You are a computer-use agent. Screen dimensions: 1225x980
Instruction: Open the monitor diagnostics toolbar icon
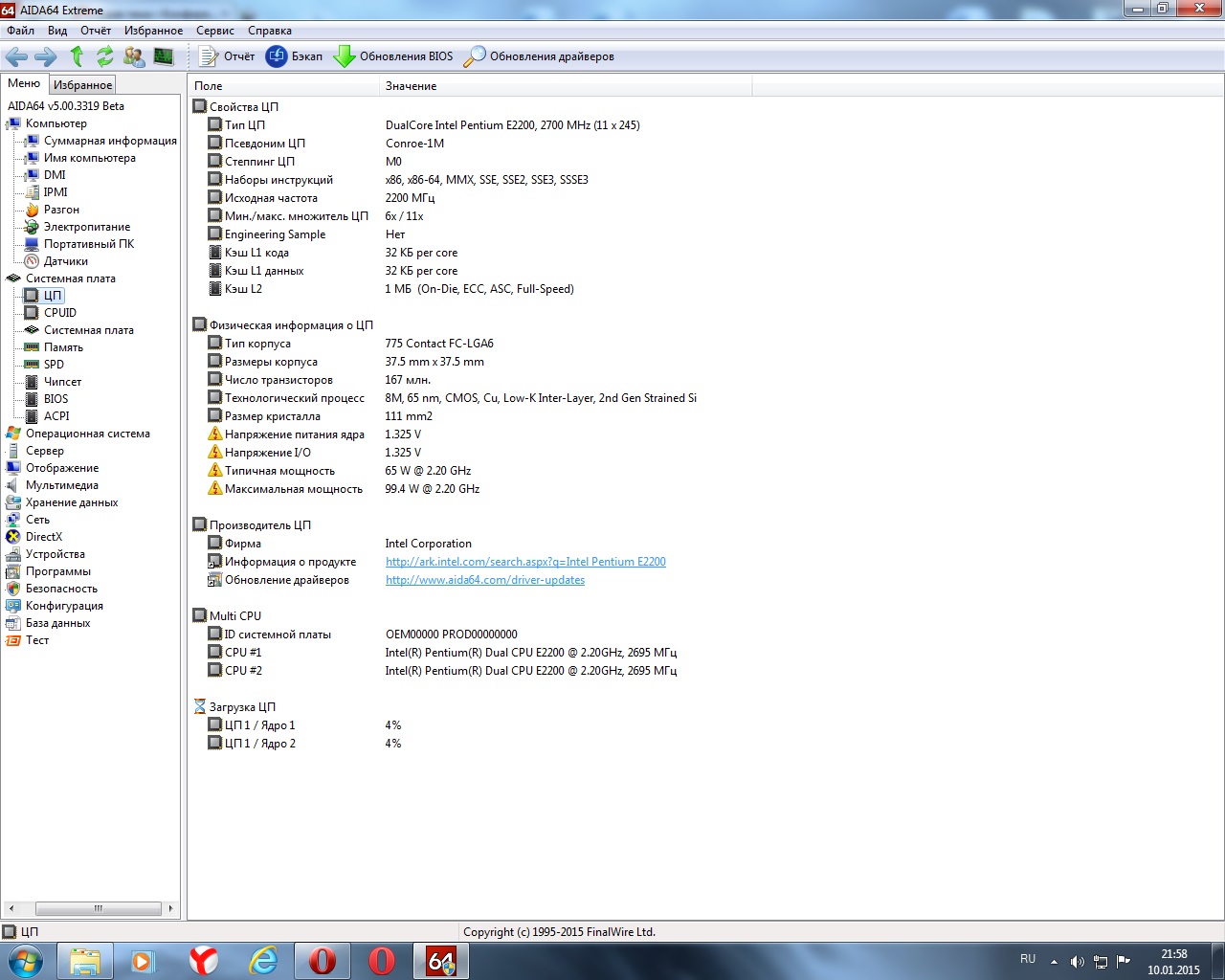[164, 56]
